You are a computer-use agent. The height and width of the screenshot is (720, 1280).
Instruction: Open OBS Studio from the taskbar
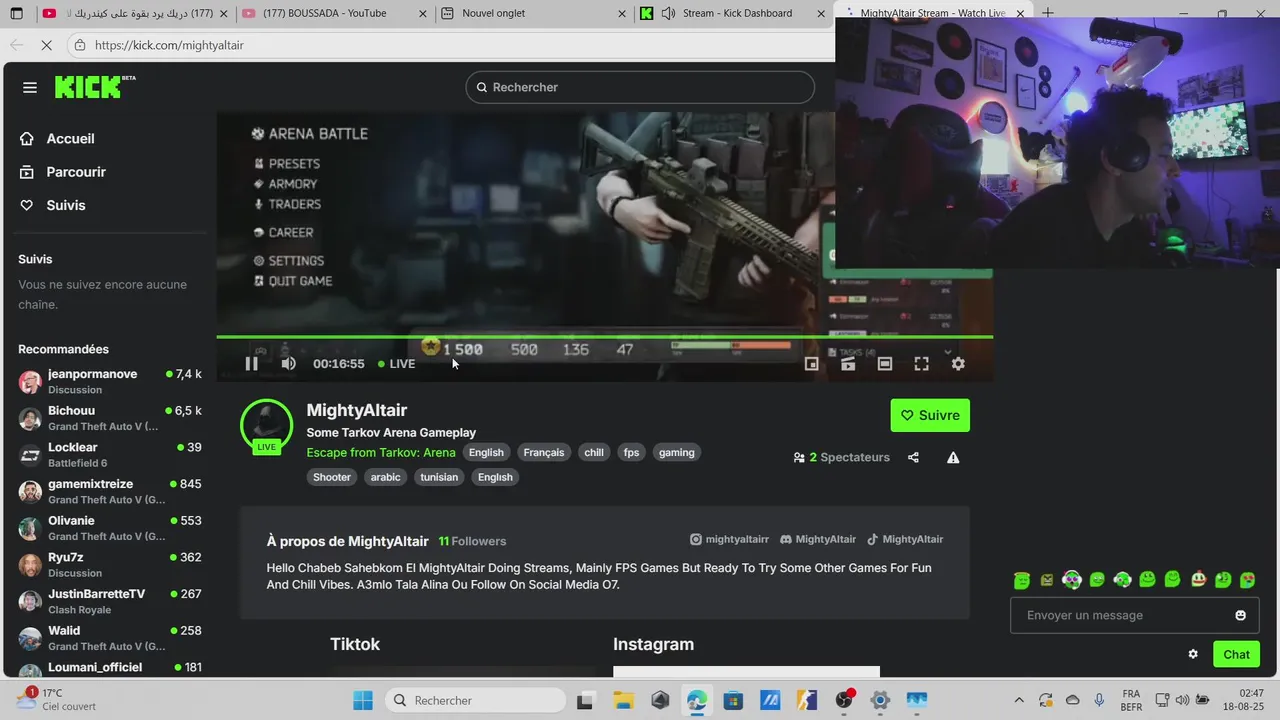click(x=844, y=700)
